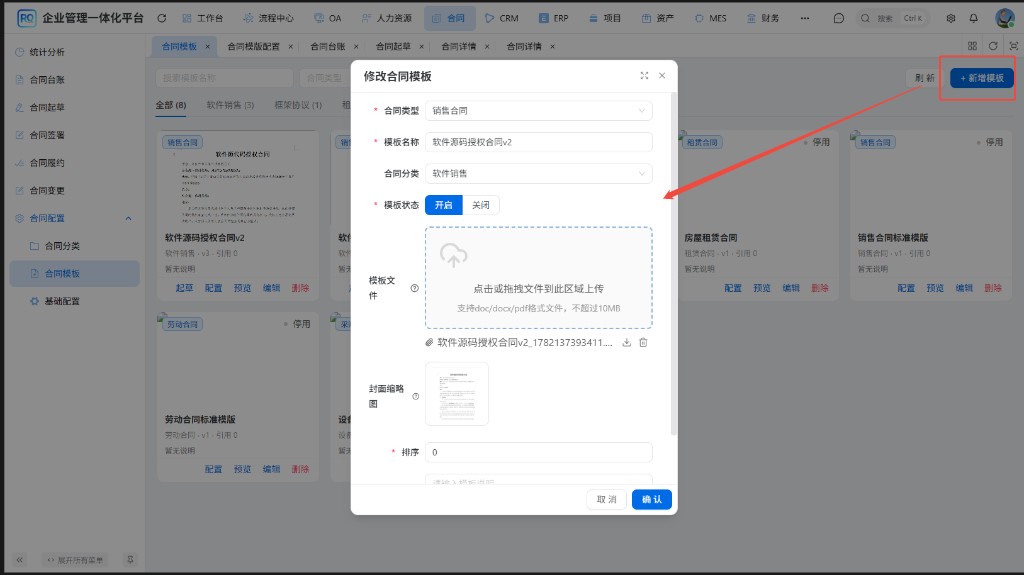Screen dimensions: 1024x575
Task: Delete the uploaded 软件源码授权合同v2 file
Action: 643,342
